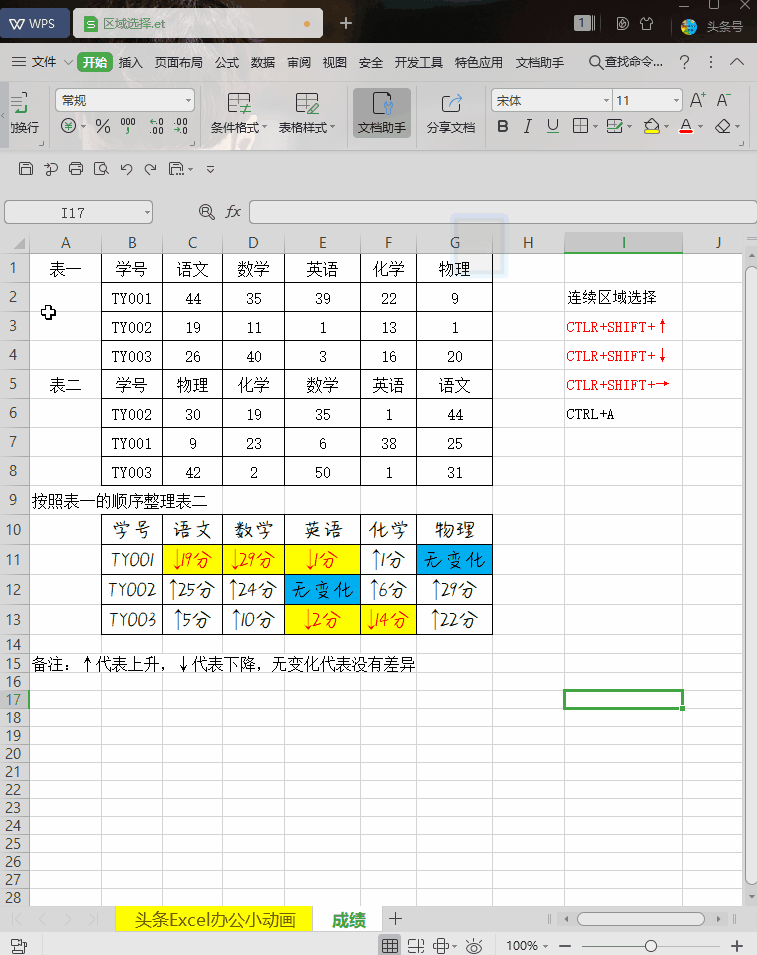Click the fx insert function icon

(233, 212)
